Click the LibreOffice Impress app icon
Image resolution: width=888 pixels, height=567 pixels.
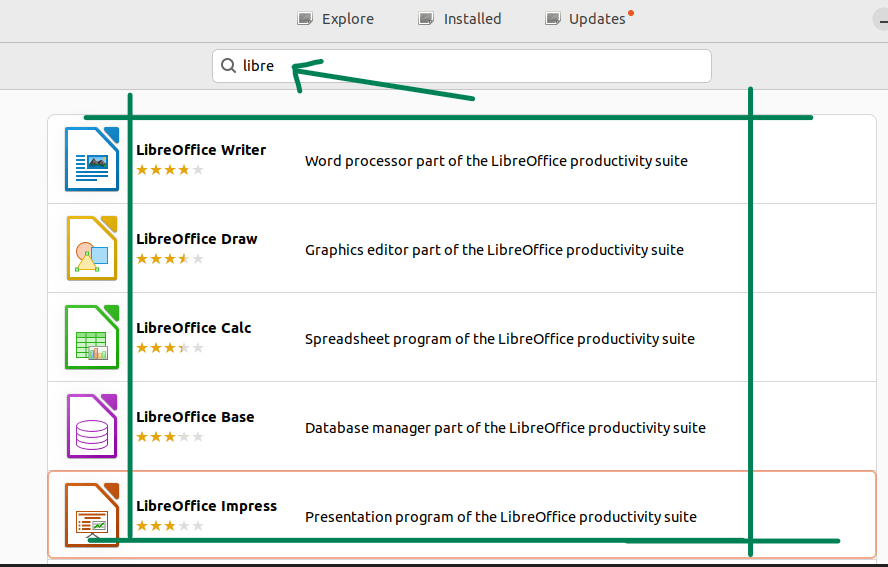coord(92,515)
